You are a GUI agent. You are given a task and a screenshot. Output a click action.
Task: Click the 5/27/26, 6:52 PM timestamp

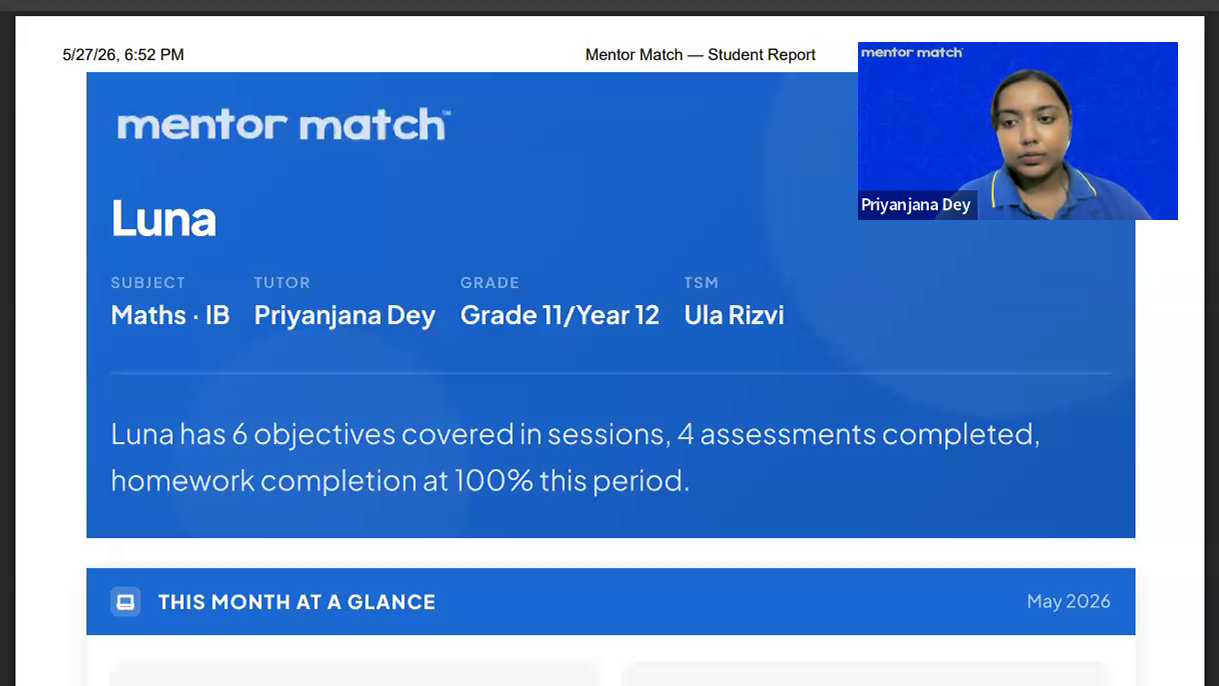(x=123, y=55)
